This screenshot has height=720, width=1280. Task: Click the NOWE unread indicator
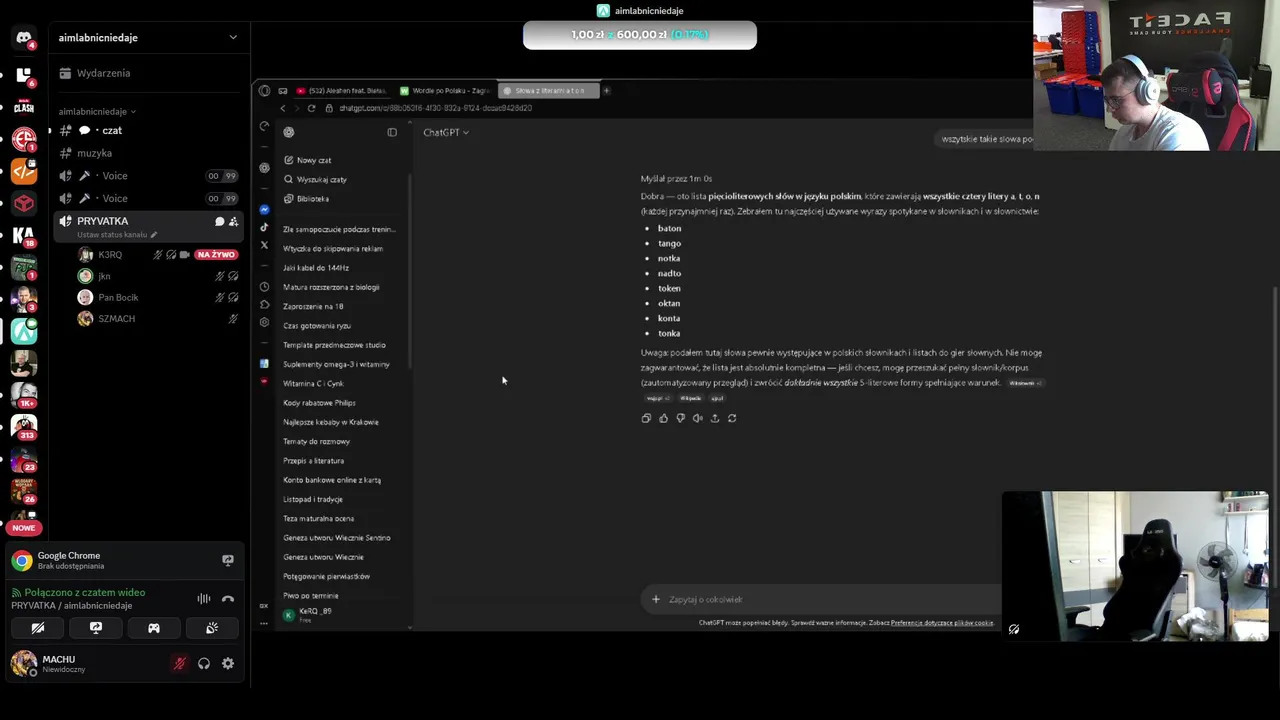coord(24,527)
